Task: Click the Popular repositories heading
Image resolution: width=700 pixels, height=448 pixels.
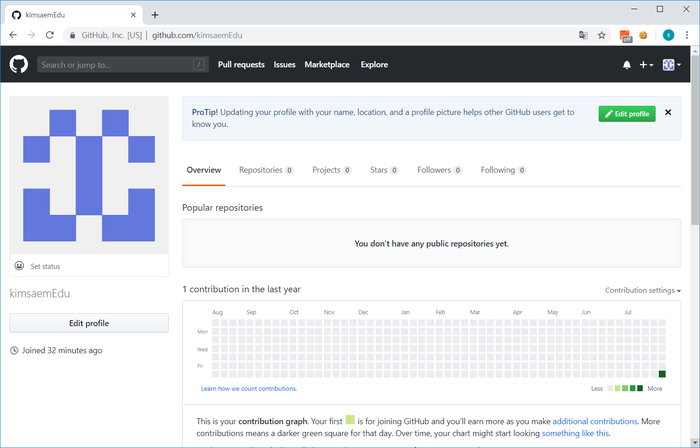Action: [x=222, y=207]
